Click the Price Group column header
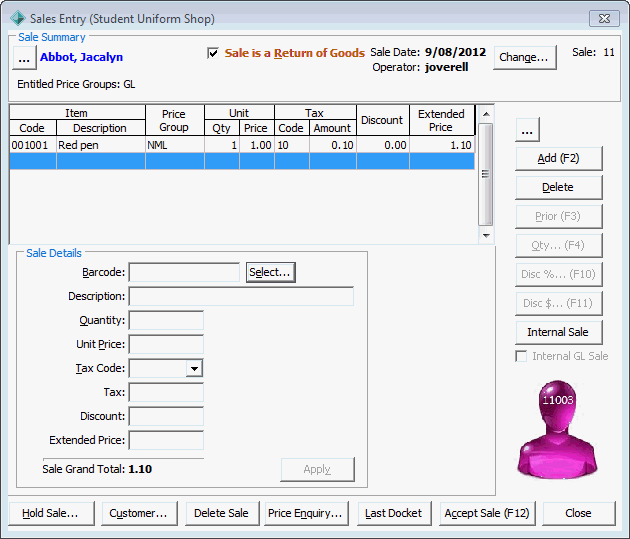Screen dimensions: 630x539 pyautogui.click(x=174, y=120)
